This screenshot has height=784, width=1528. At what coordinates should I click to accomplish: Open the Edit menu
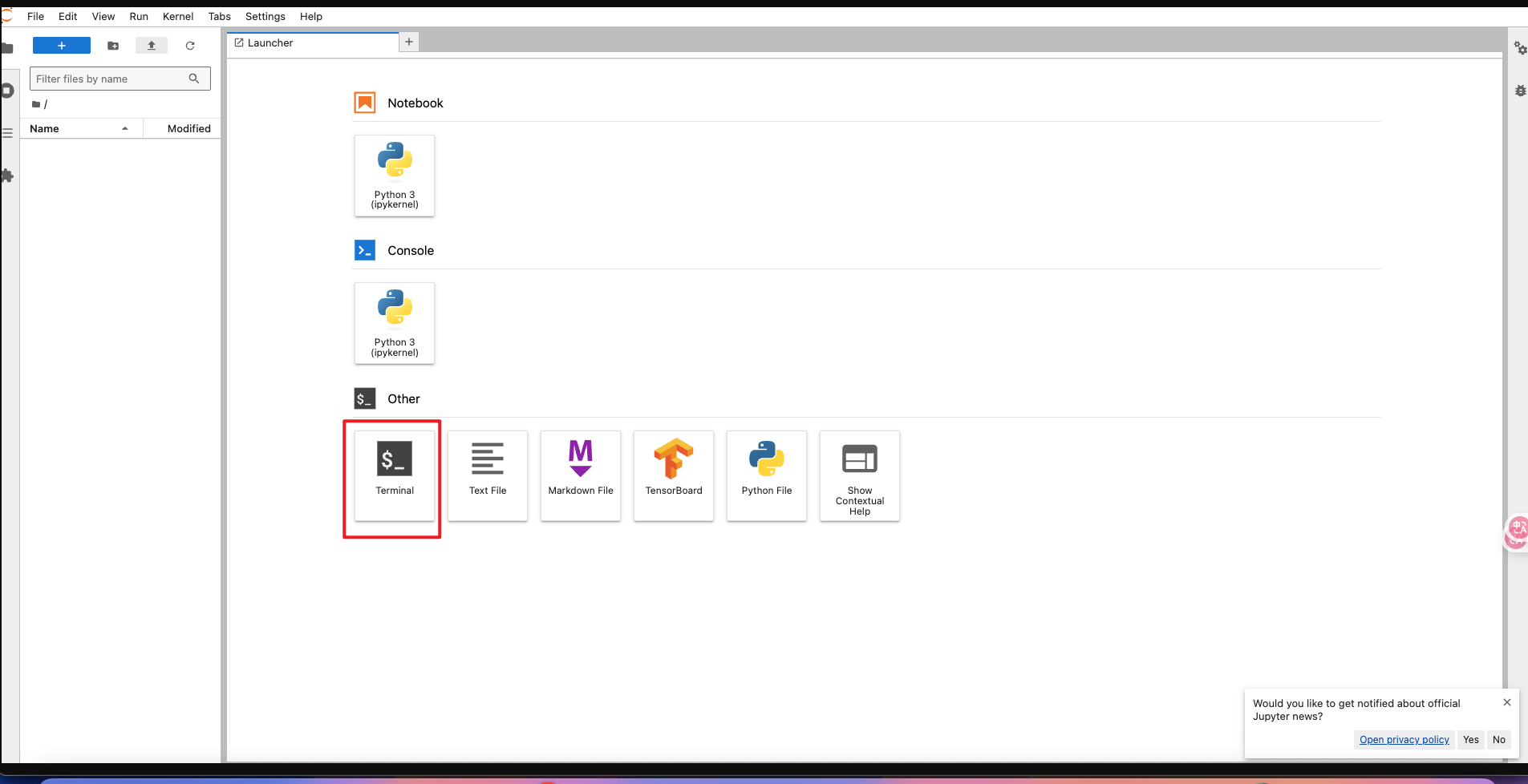pyautogui.click(x=67, y=16)
